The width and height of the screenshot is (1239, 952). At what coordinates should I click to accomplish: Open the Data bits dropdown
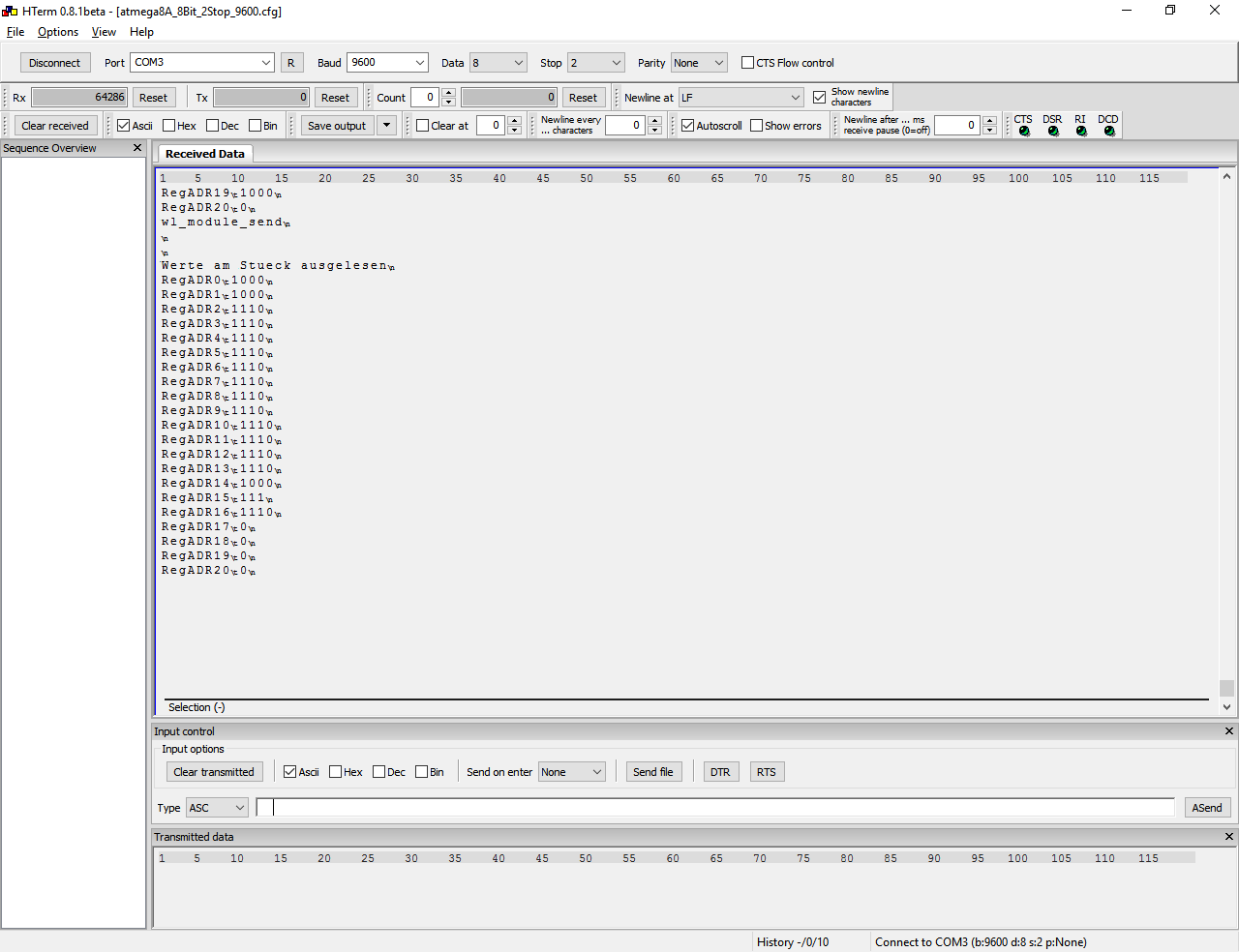(x=498, y=63)
